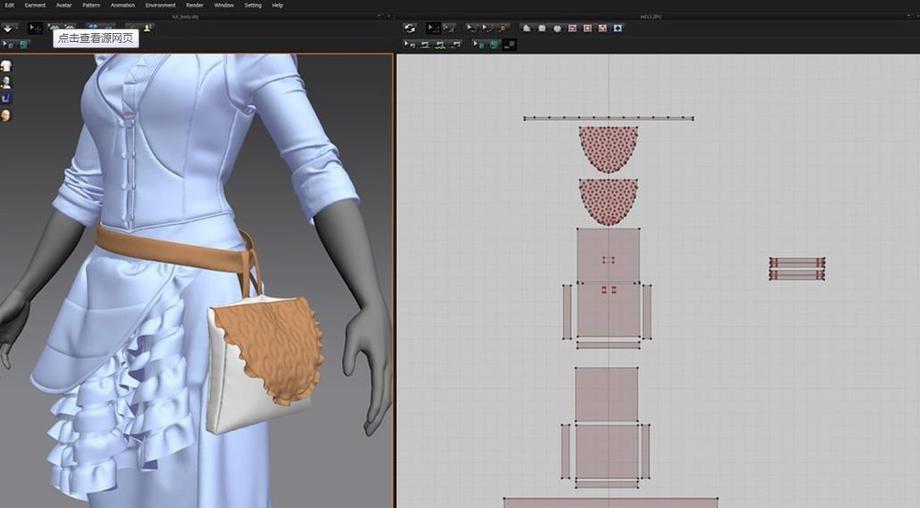Click the first red square texture icon
Viewport: 920px width, 508px height.
coord(572,28)
